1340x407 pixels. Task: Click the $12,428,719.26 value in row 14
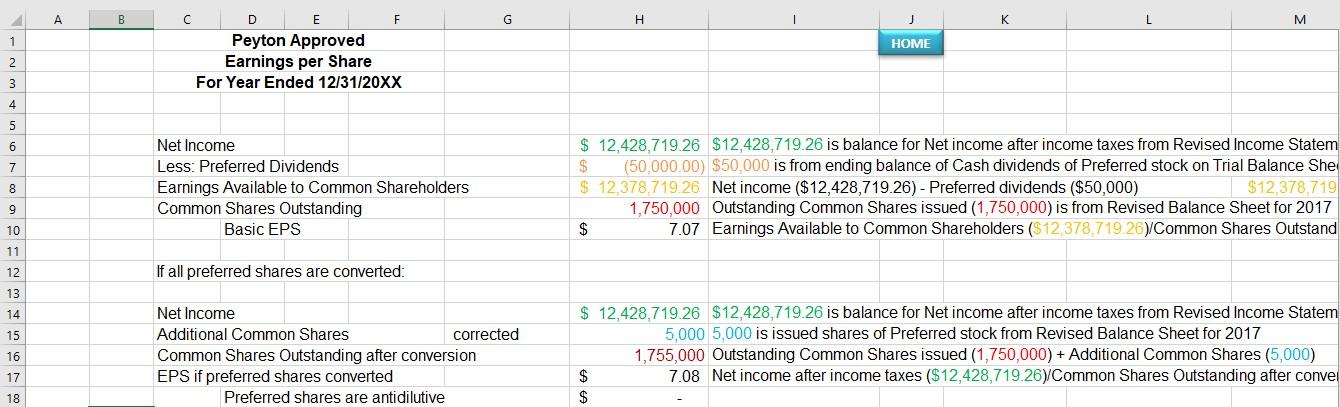[640, 314]
